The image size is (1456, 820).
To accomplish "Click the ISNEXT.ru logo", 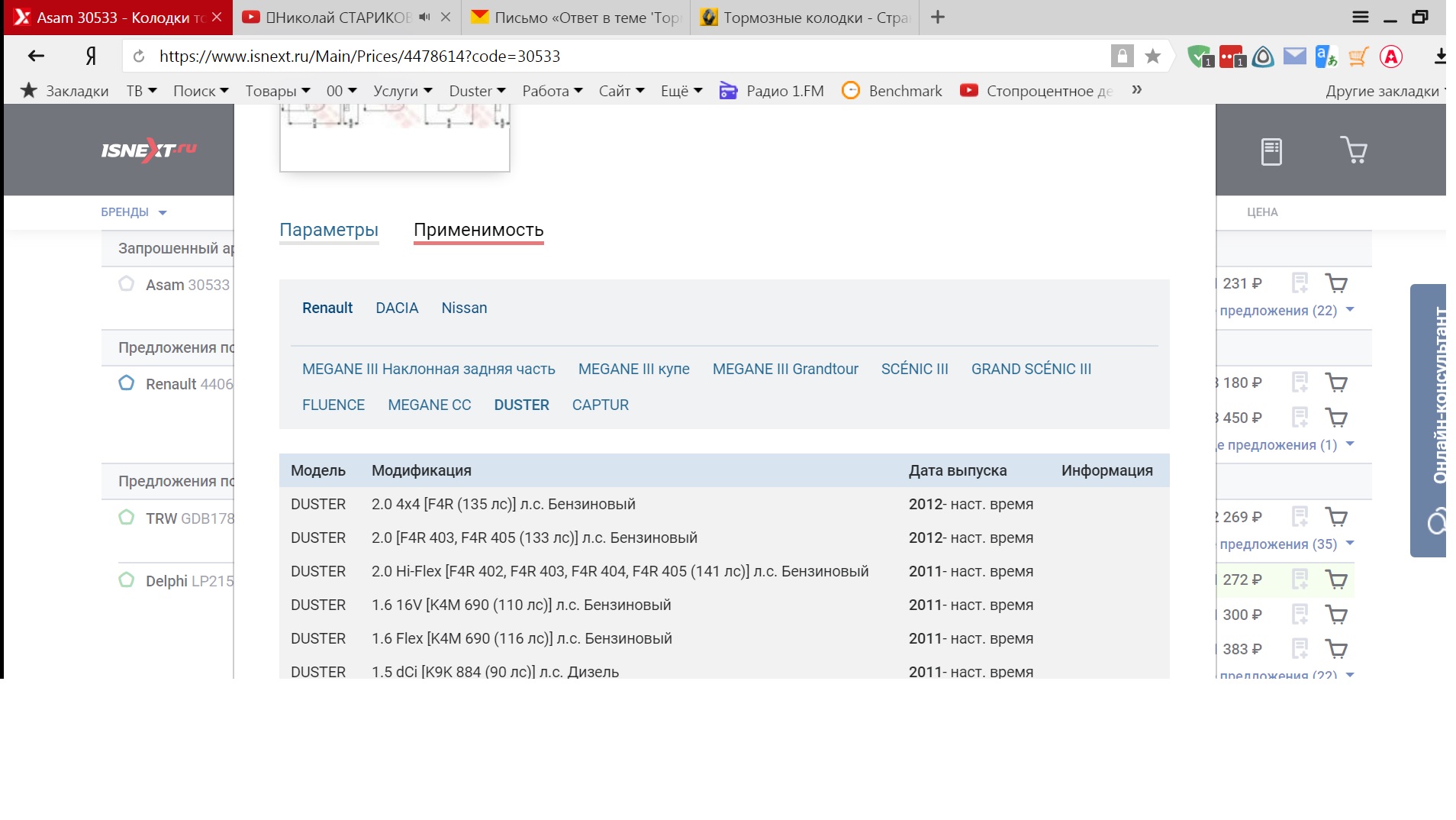I will [x=150, y=150].
